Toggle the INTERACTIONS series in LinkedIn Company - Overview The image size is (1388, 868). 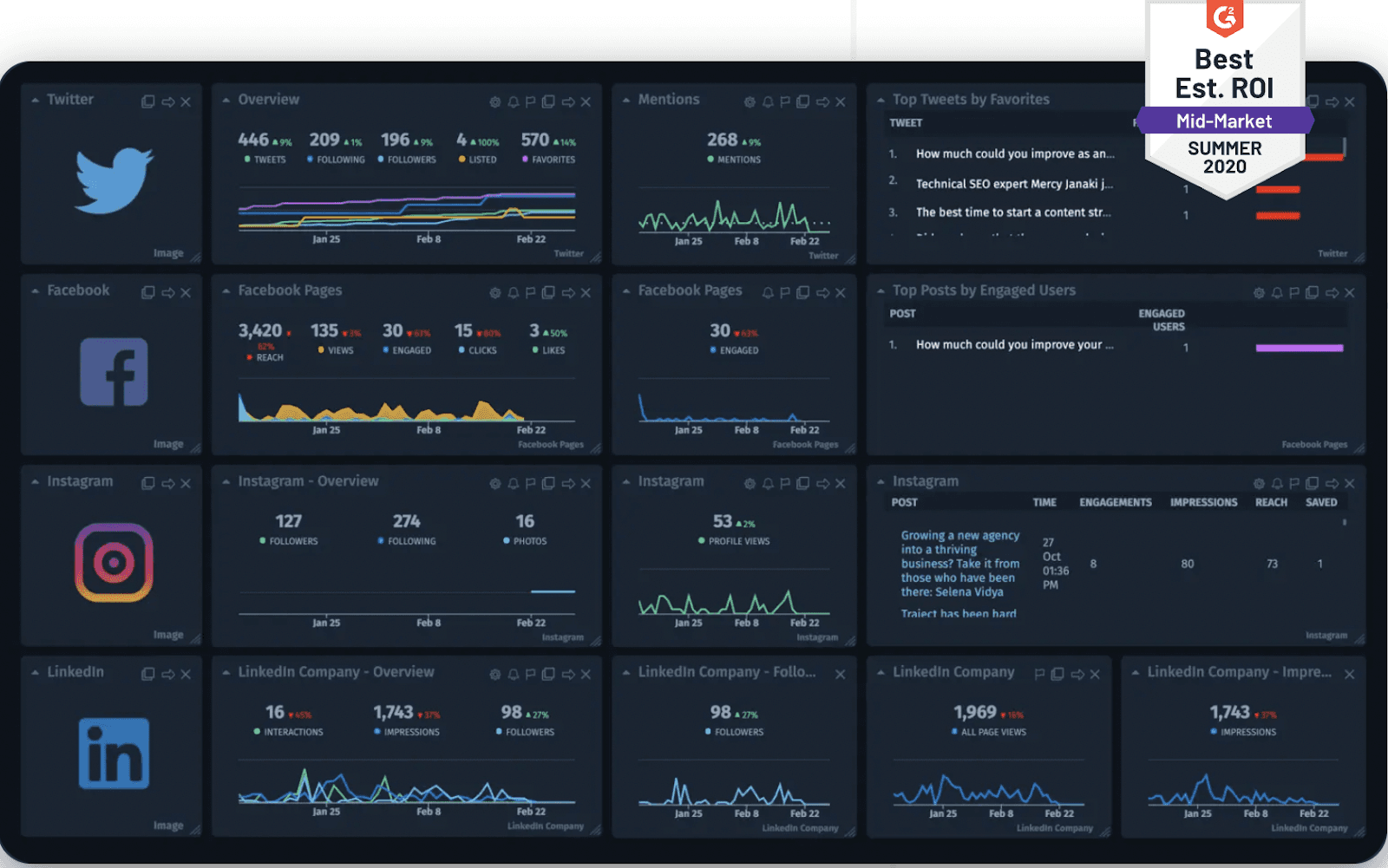288,732
